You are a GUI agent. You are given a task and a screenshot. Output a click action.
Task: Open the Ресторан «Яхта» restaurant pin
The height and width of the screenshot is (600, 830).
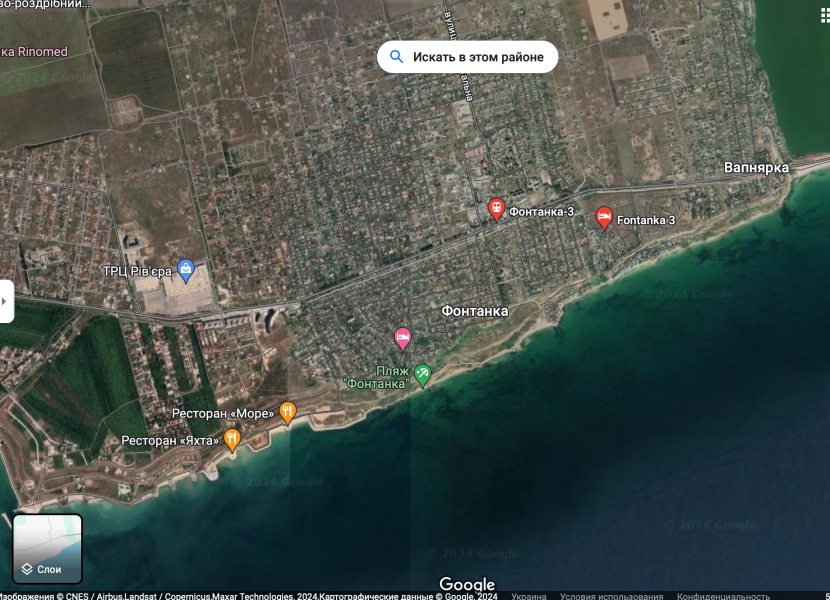pyautogui.click(x=232, y=439)
